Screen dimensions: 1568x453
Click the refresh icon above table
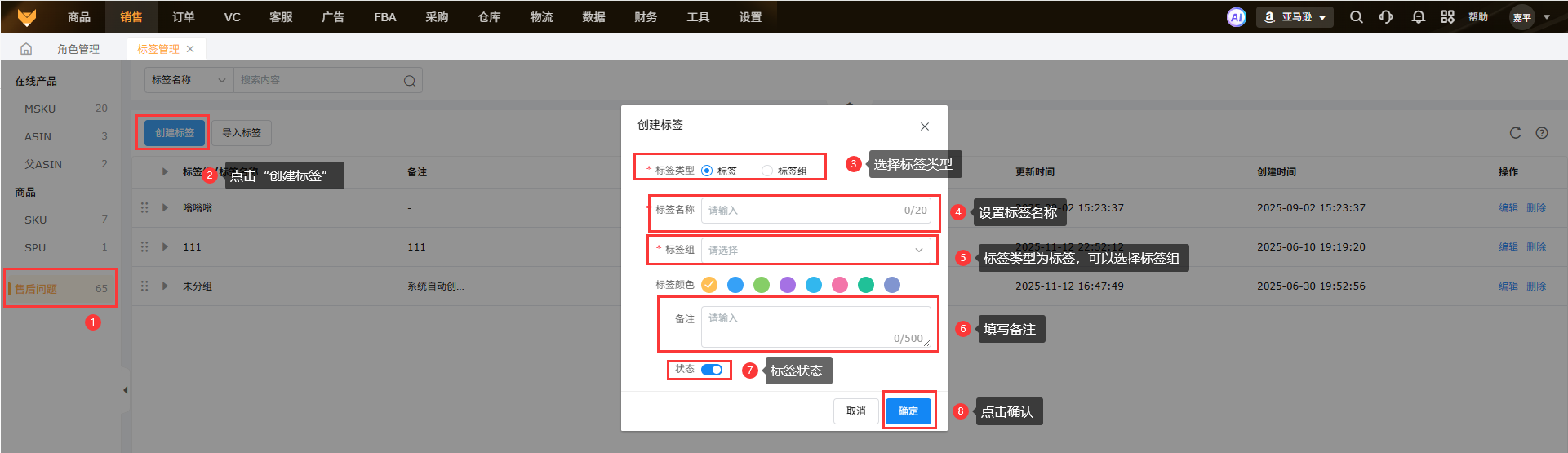click(1515, 133)
